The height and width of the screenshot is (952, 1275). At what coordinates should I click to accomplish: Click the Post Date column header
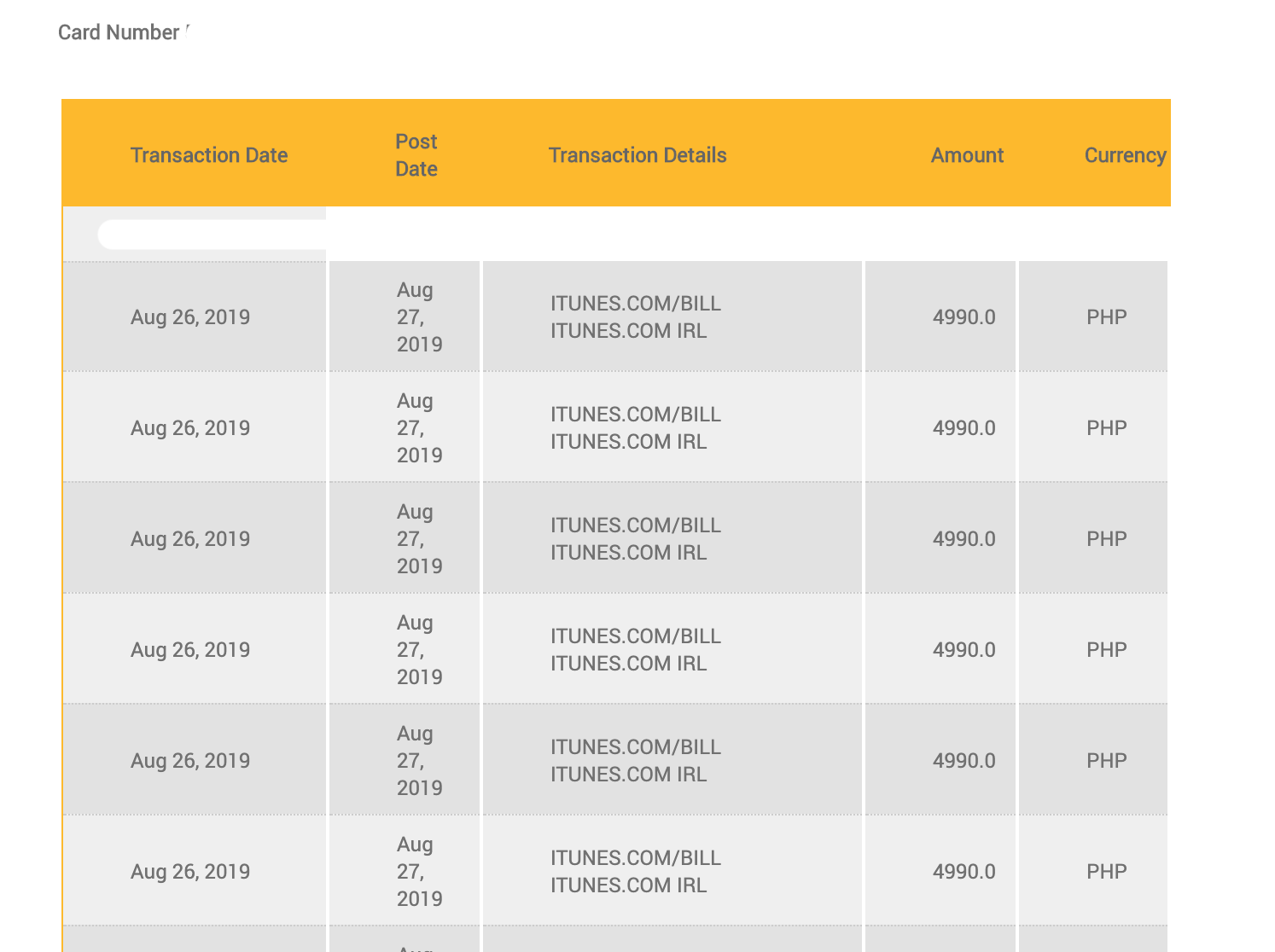(416, 155)
